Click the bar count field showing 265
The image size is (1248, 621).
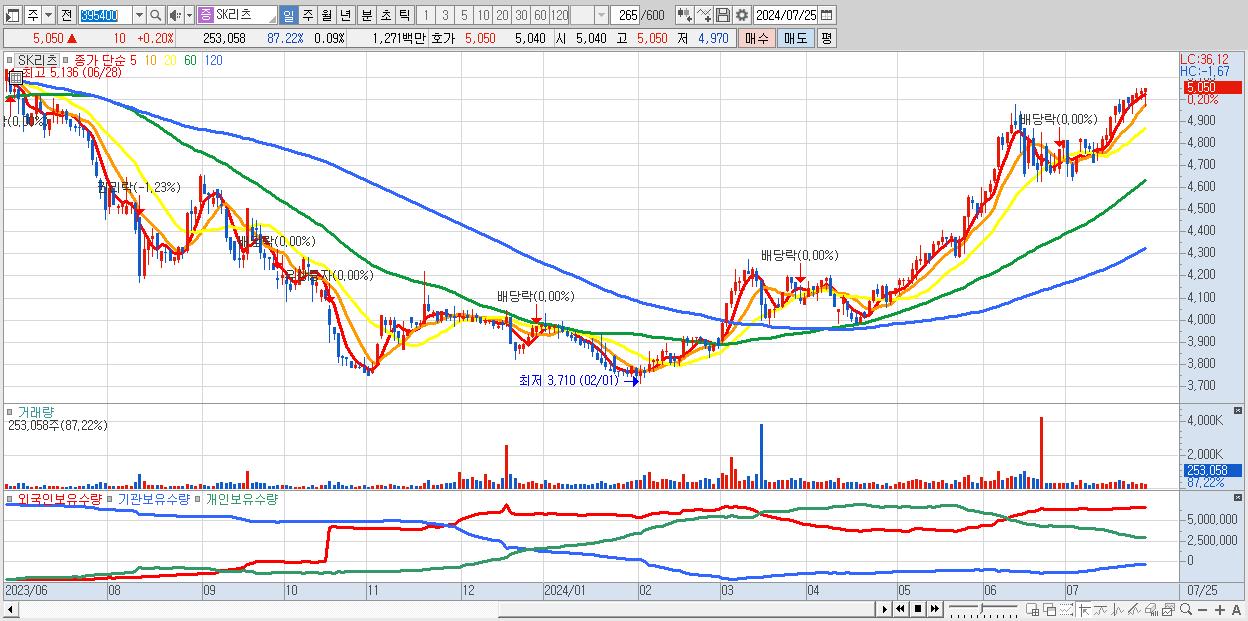(x=624, y=16)
